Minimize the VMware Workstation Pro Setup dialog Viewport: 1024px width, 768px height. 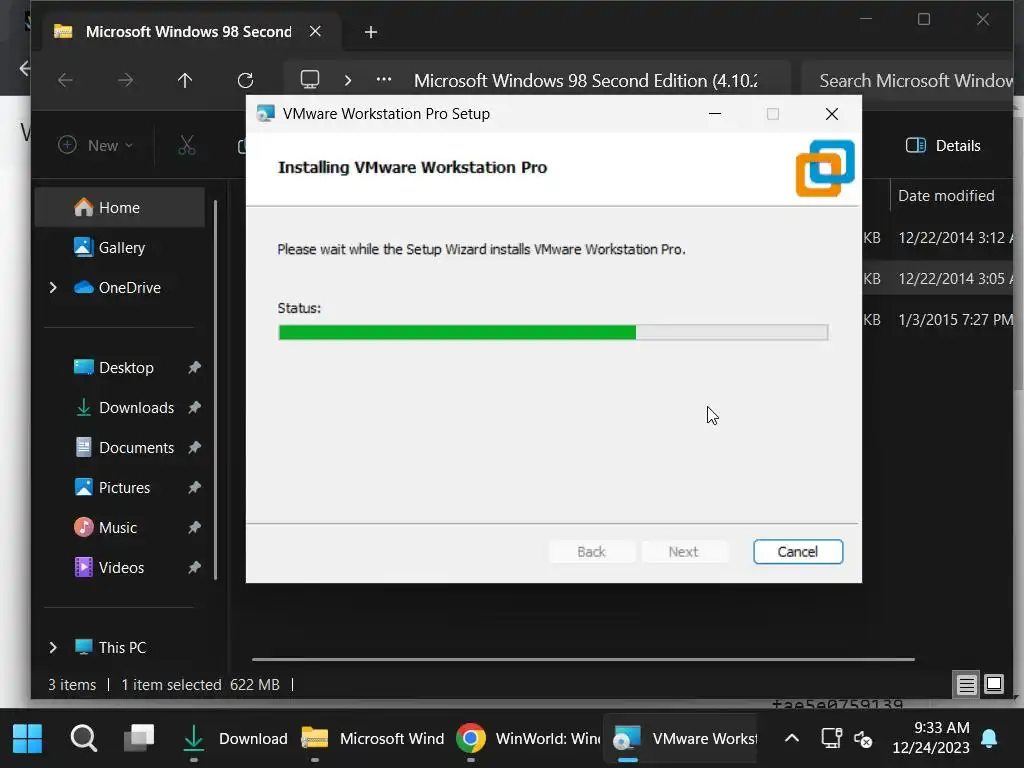point(715,114)
